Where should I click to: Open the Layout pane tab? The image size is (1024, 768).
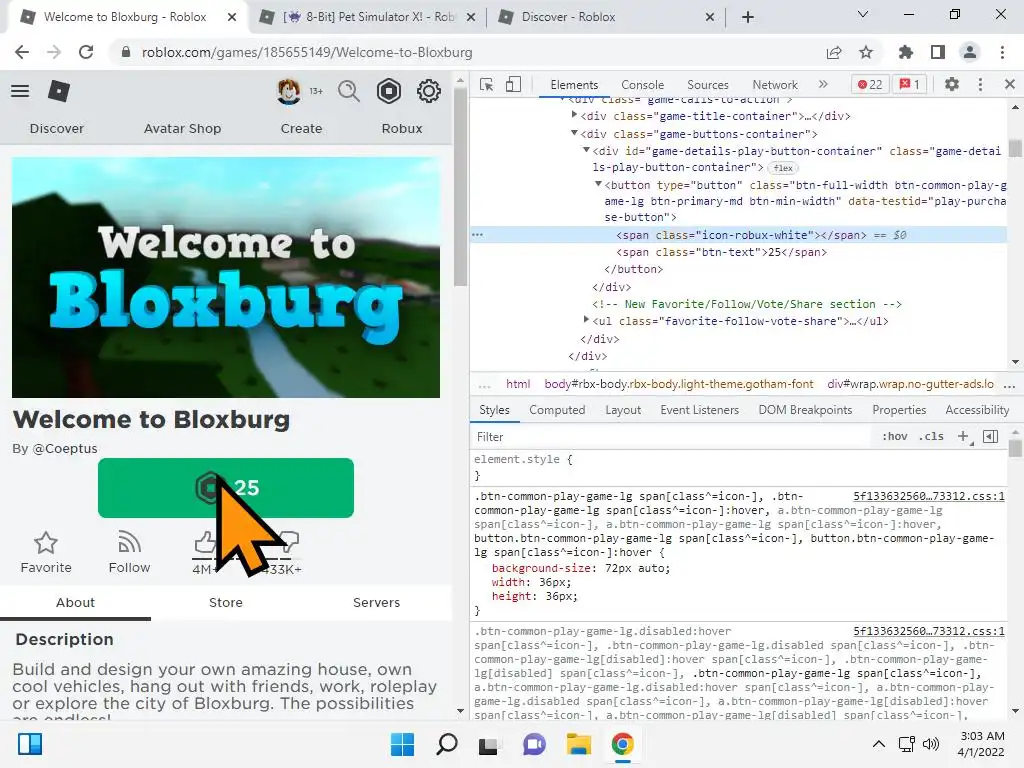[x=623, y=410]
